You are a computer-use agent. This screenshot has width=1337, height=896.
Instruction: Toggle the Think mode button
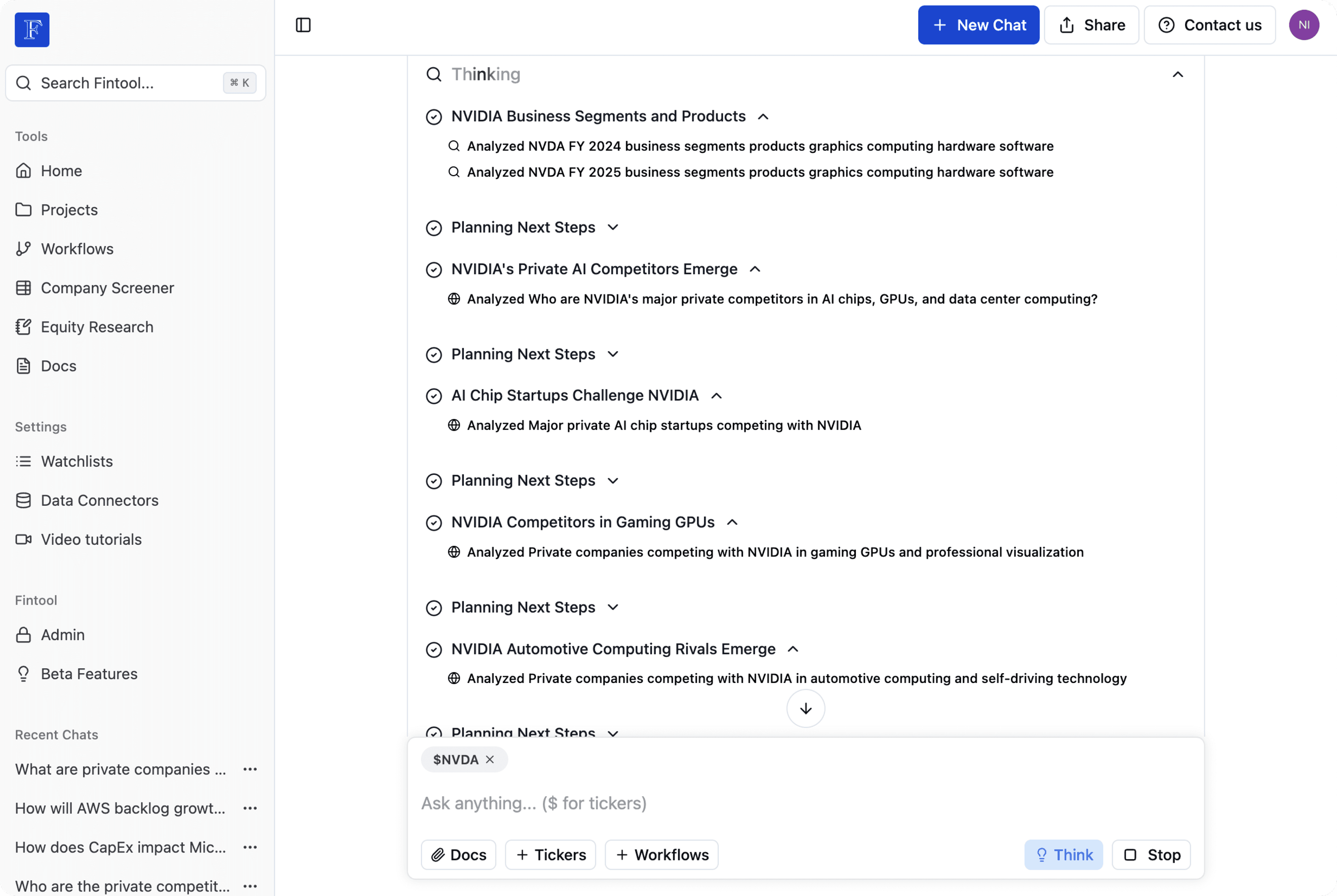coord(1063,855)
